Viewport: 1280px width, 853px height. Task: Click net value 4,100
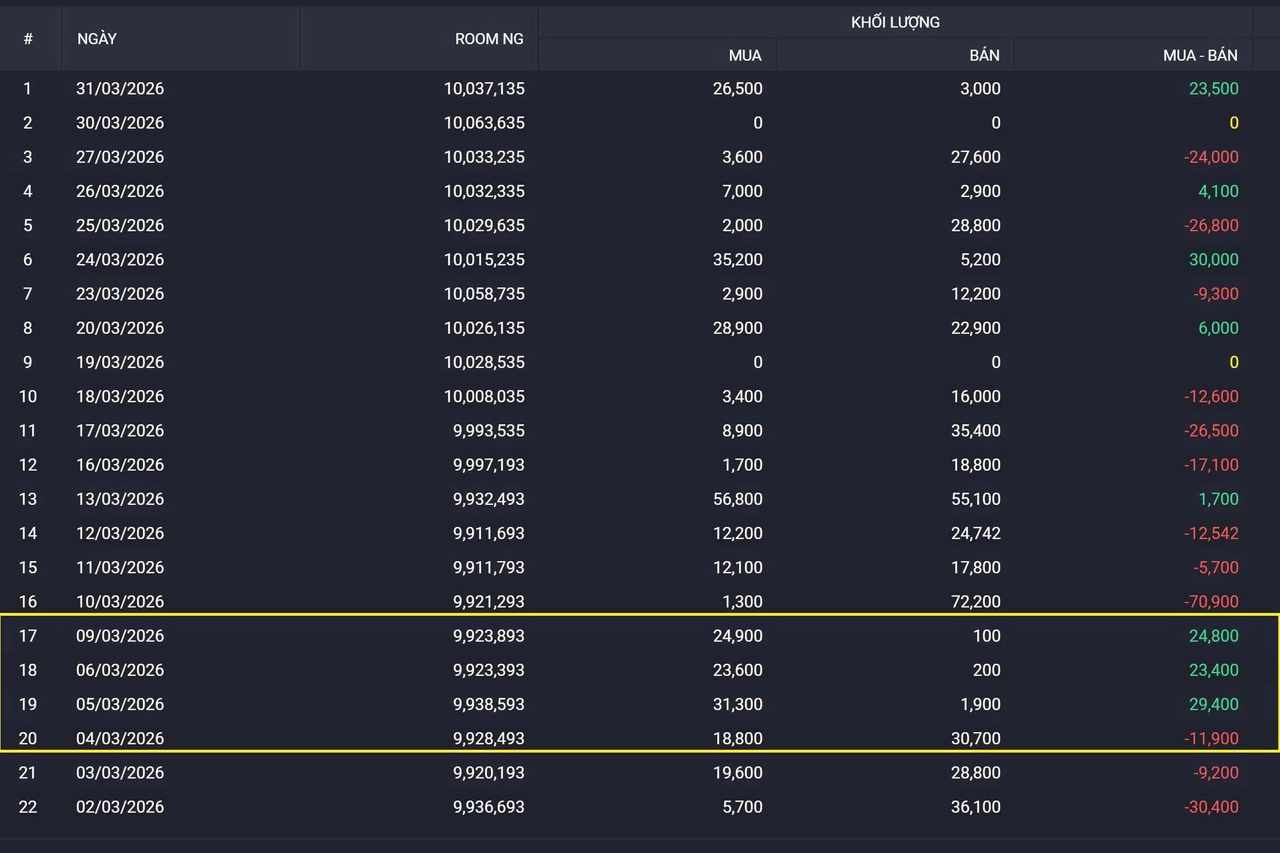[1218, 191]
